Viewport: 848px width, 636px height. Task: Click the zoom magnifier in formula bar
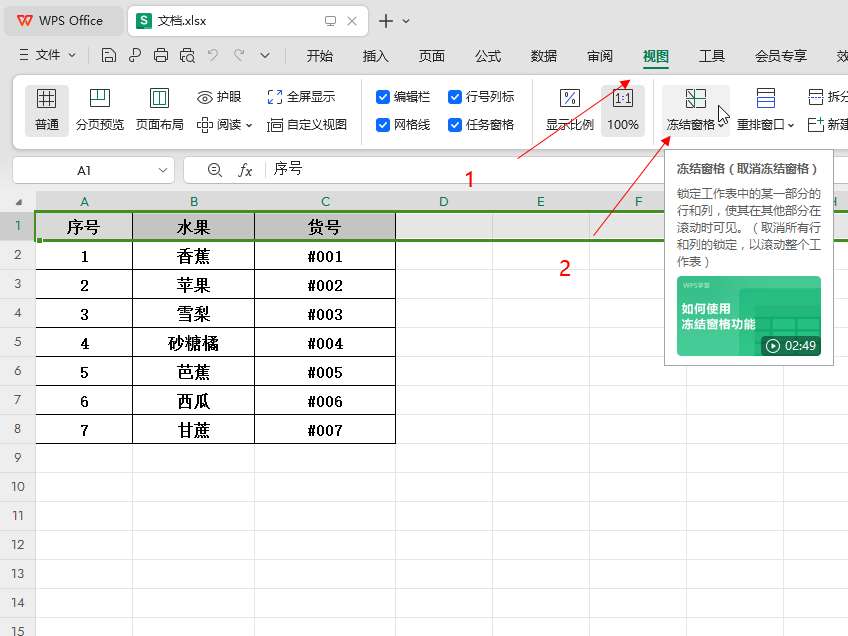[x=215, y=170]
